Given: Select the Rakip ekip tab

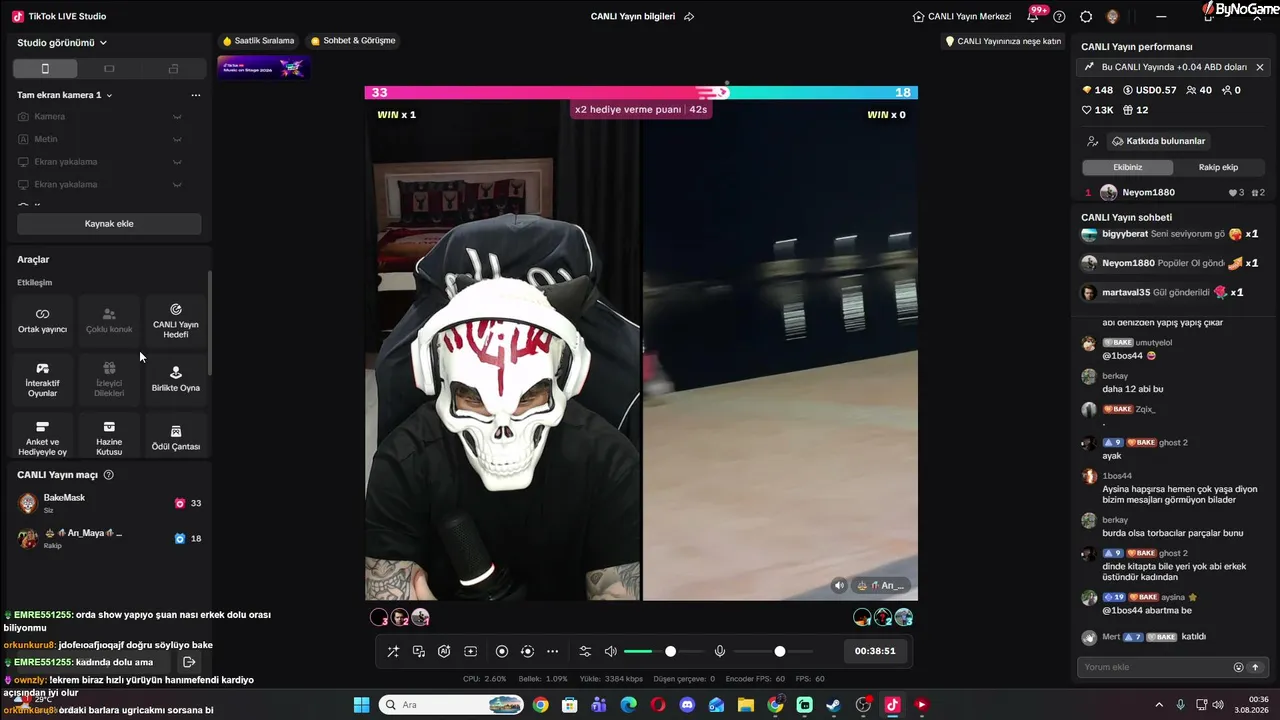Looking at the screenshot, I should point(1218,167).
